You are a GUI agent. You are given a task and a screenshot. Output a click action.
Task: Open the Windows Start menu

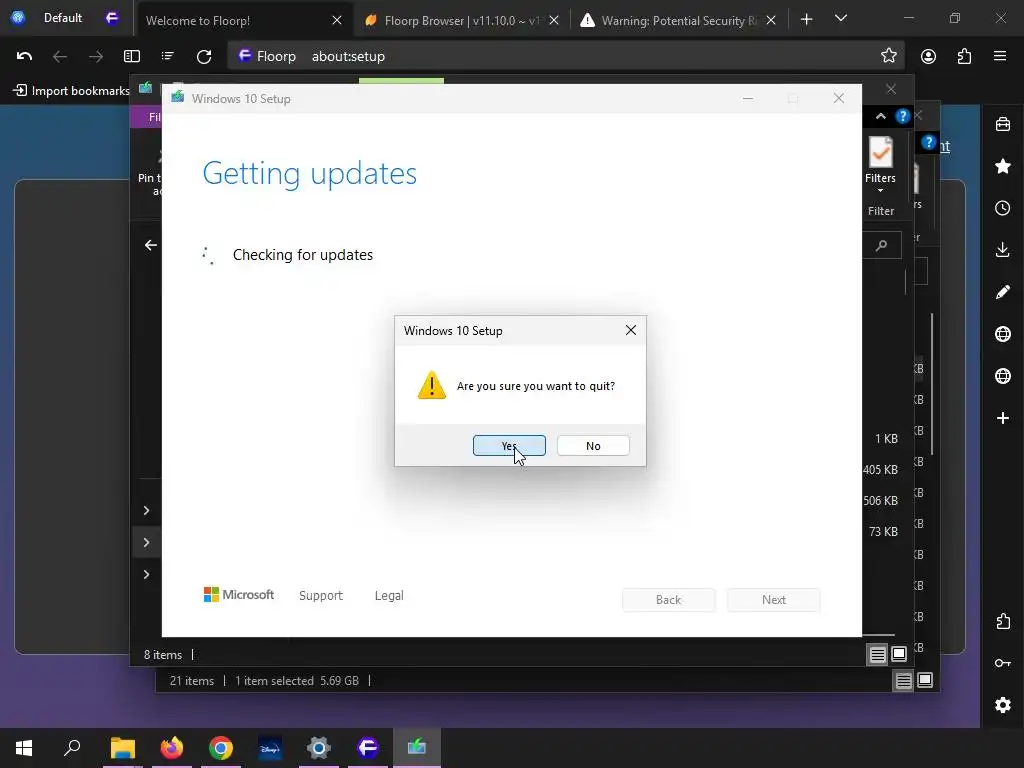tap(24, 748)
